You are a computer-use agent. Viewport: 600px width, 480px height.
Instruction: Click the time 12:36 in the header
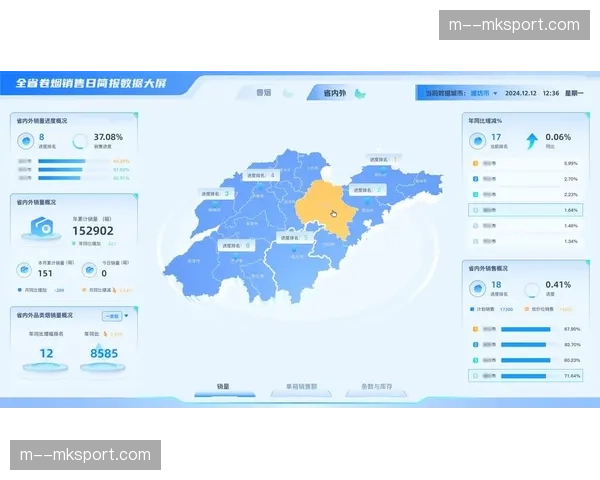point(551,93)
